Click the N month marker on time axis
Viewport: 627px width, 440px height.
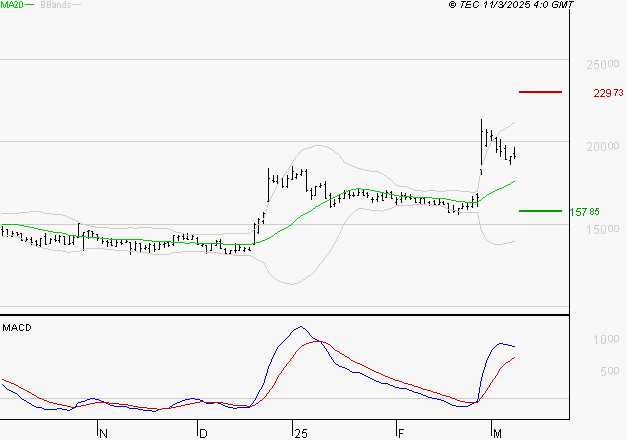tap(103, 434)
